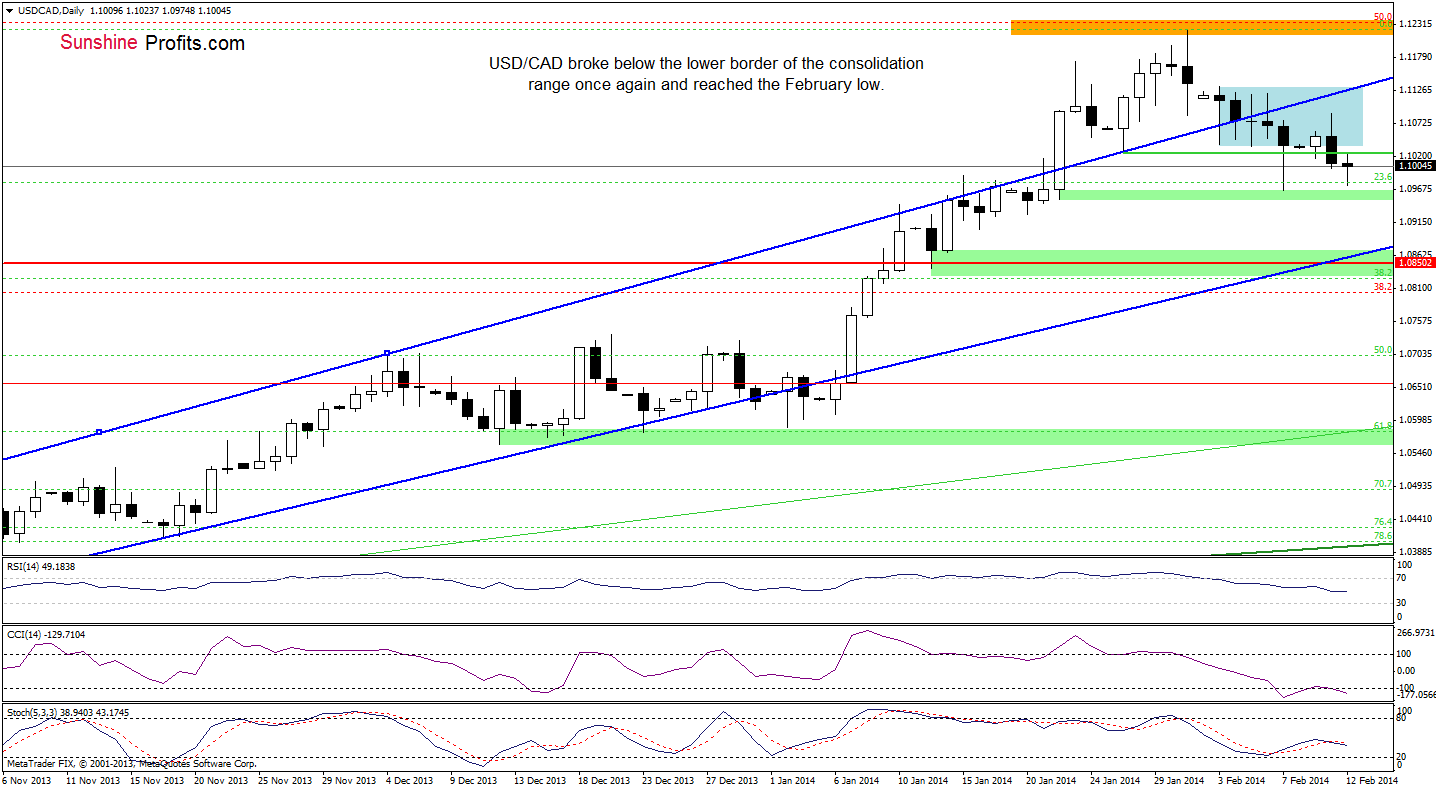Click the 1.07575 price axis value
This screenshot has width=1436, height=789.
[1415, 321]
